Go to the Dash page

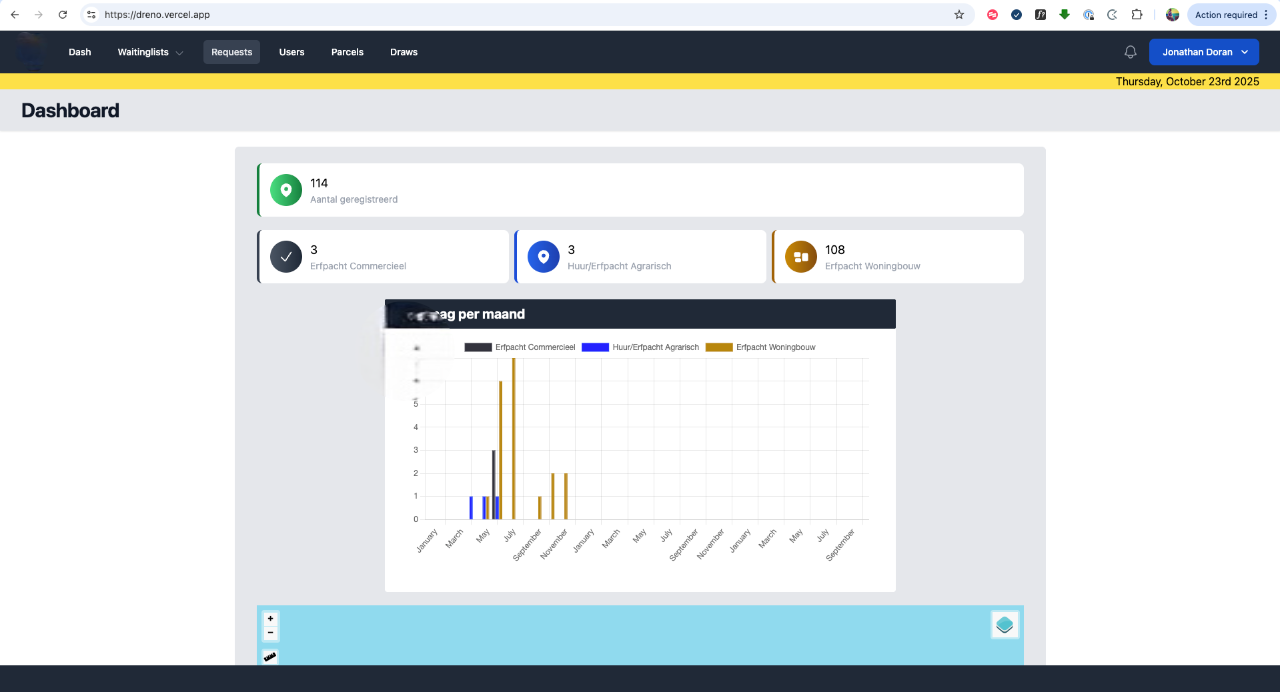click(x=80, y=52)
